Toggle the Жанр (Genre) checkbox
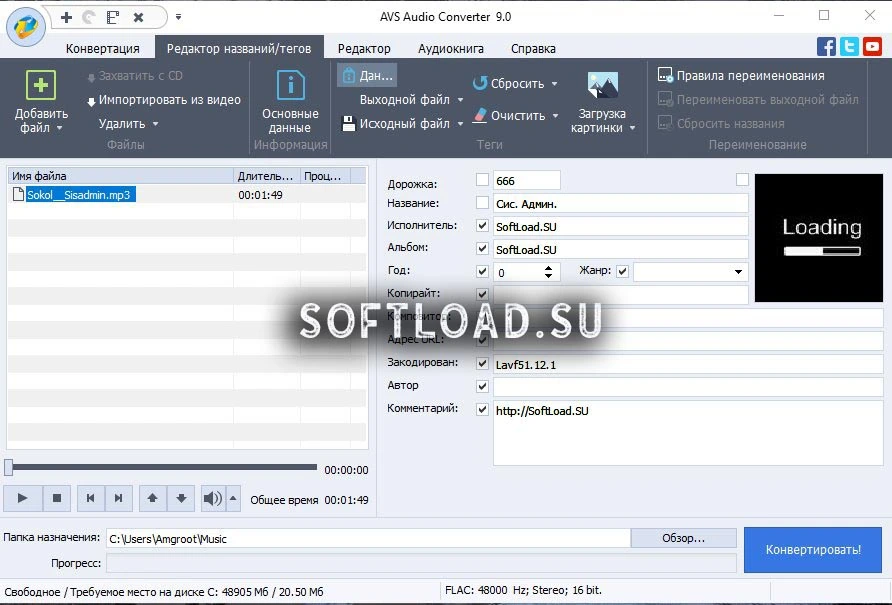 (x=622, y=271)
